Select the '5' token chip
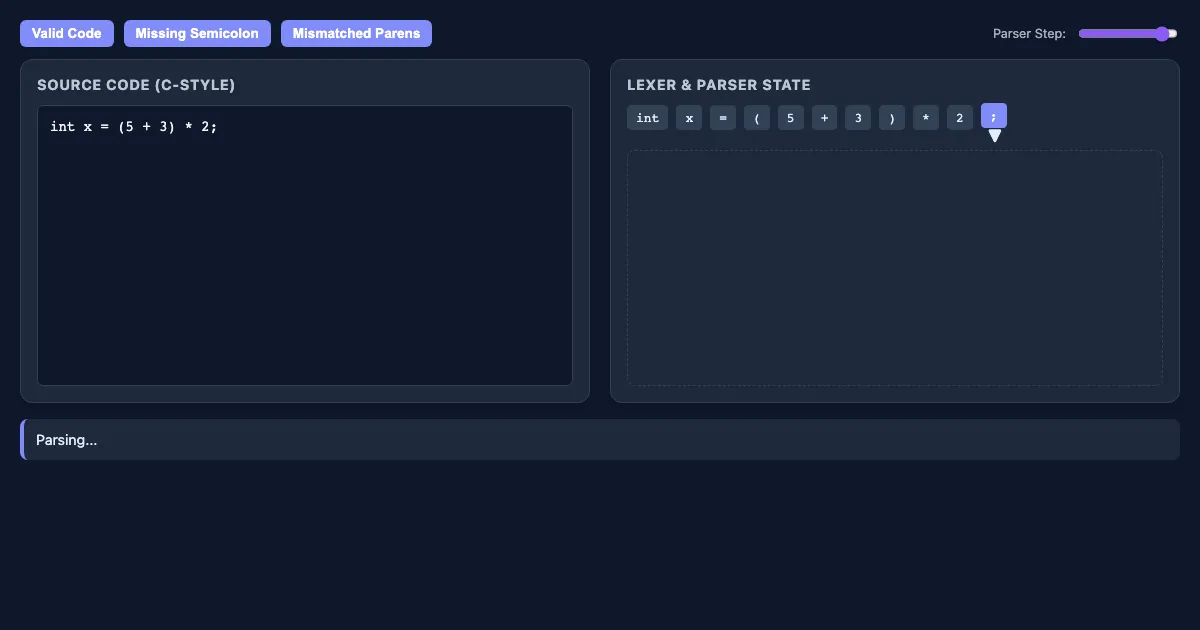The image size is (1200, 630). [x=791, y=118]
